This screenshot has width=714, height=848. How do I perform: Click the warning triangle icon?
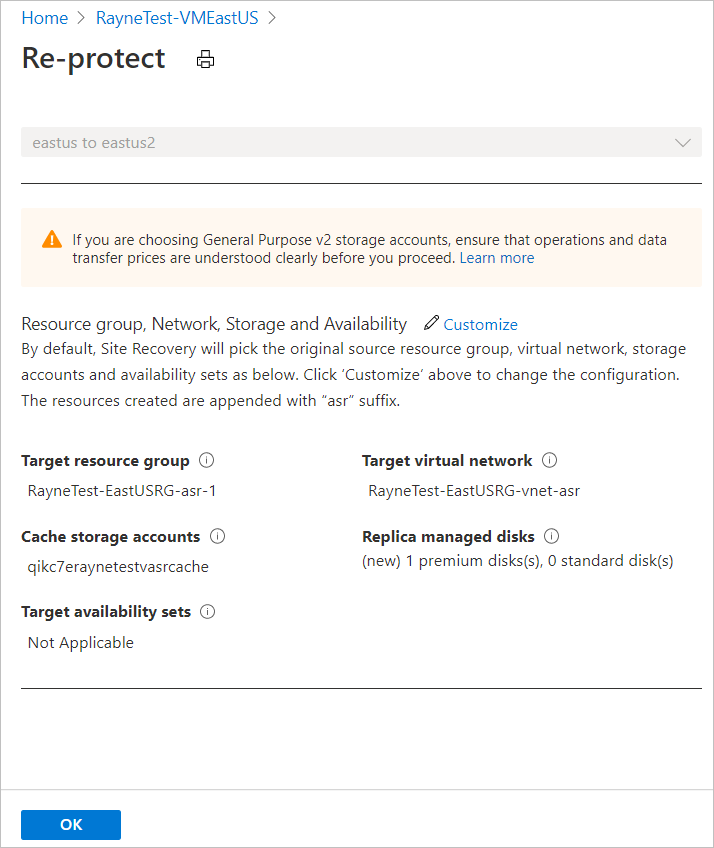(52, 240)
